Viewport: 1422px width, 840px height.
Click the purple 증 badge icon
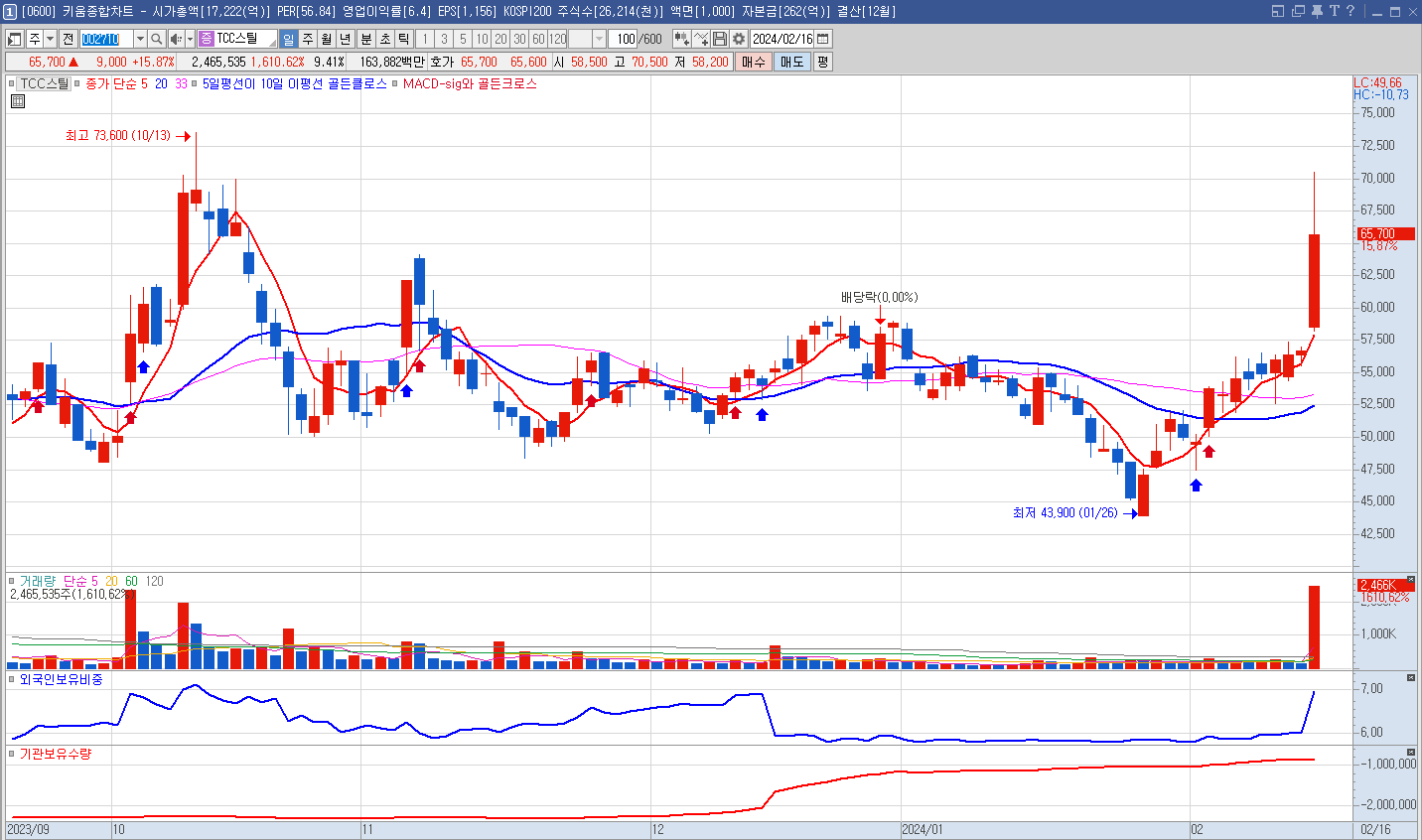206,39
